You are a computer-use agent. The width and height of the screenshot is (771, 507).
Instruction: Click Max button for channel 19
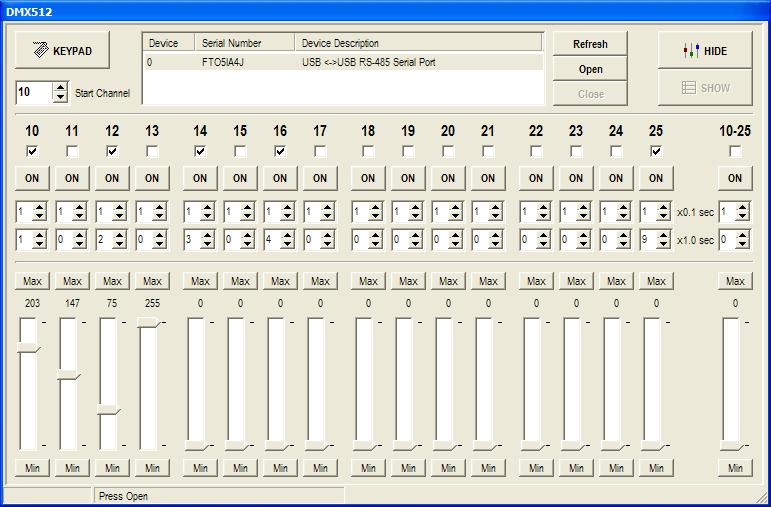click(x=408, y=281)
